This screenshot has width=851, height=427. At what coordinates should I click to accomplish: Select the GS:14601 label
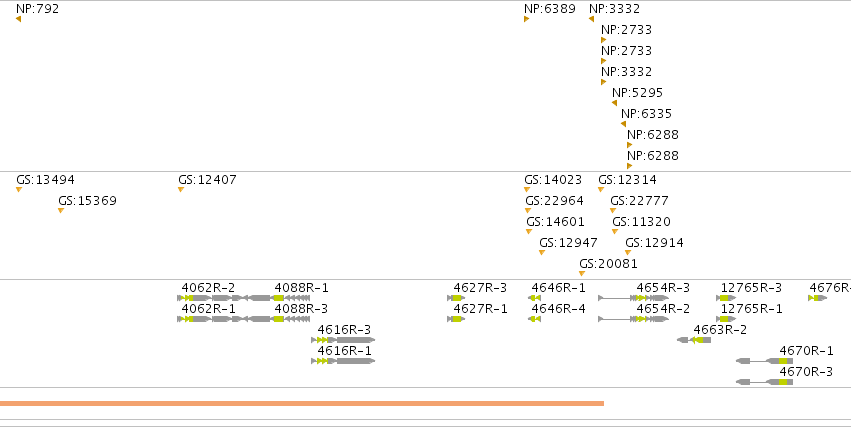tap(555, 222)
